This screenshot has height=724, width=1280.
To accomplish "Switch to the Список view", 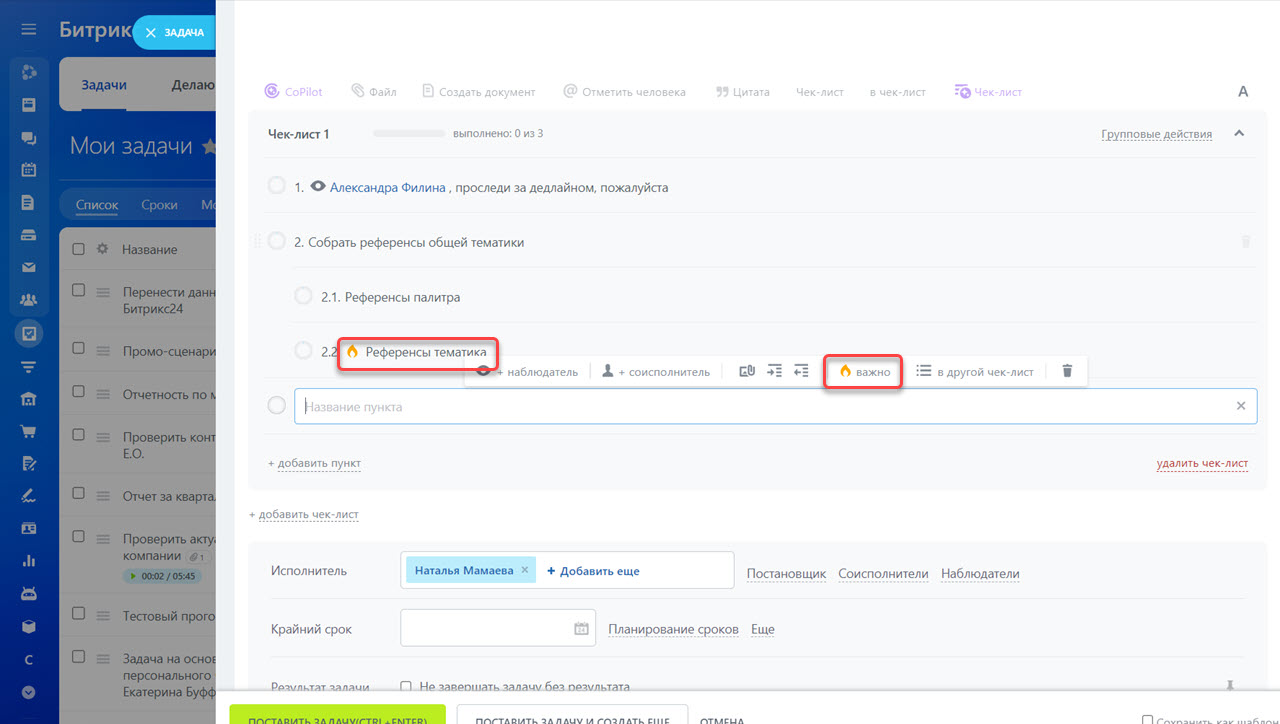I will pos(97,205).
